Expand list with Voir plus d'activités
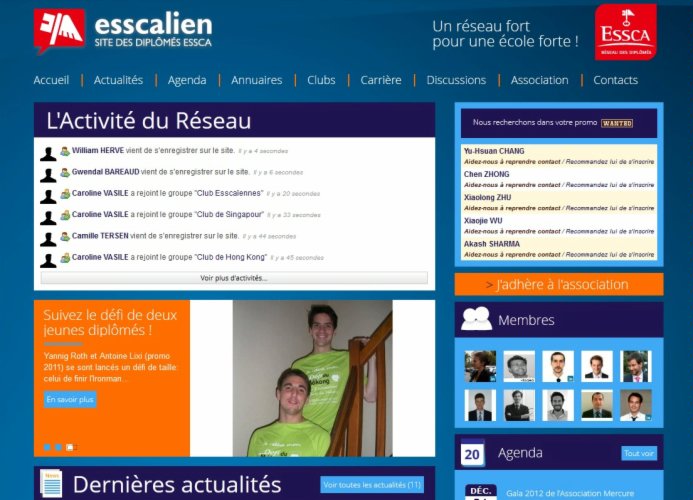The image size is (693, 500). pos(233,278)
